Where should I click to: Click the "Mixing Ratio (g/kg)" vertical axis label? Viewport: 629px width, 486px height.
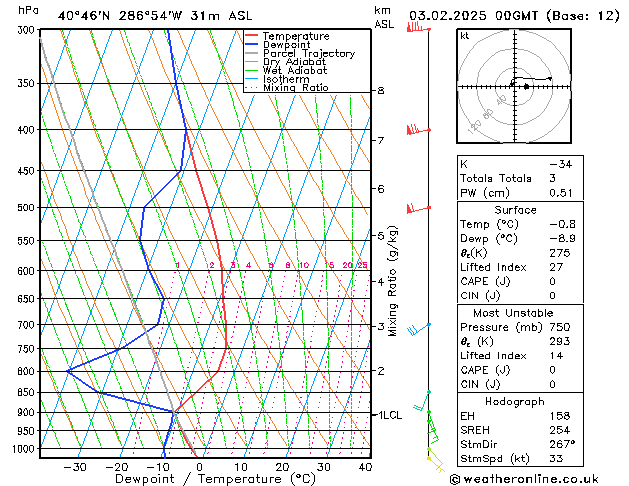click(x=392, y=281)
